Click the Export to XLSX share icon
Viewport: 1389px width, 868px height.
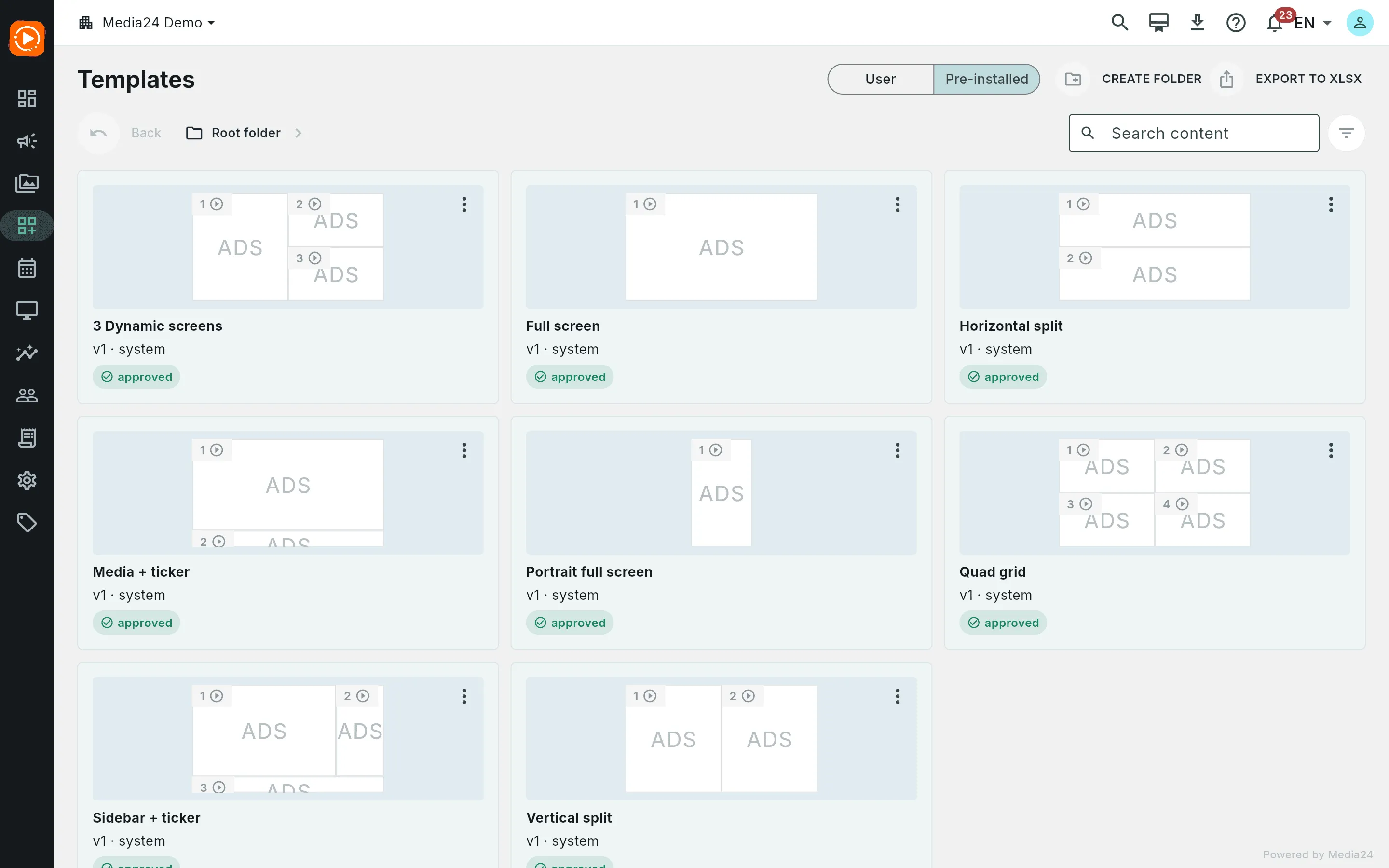tap(1226, 79)
